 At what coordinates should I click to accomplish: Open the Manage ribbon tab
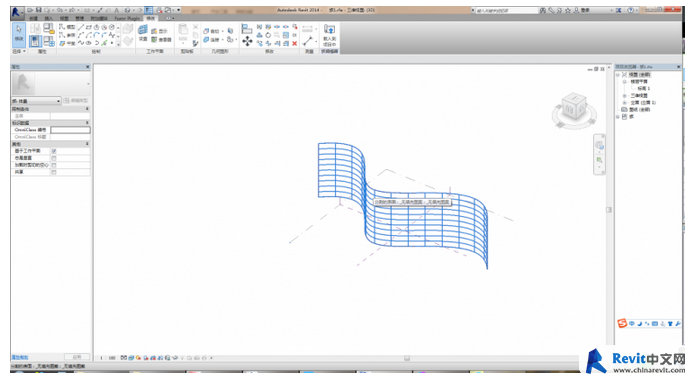pyautogui.click(x=79, y=18)
